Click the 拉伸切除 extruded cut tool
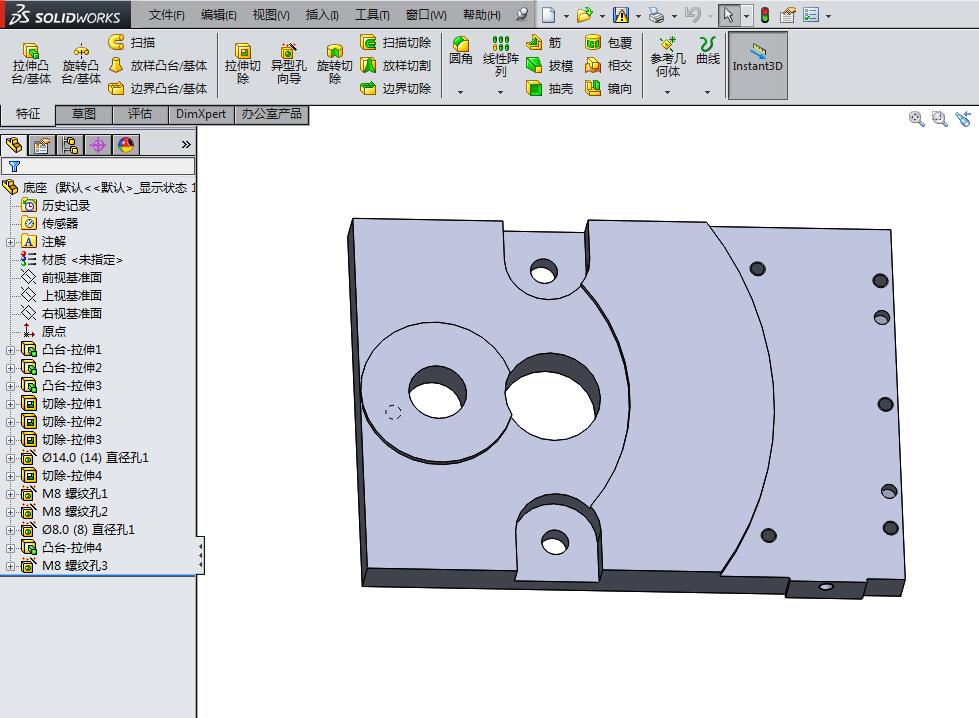Viewport: 979px width, 718px height. point(242,64)
